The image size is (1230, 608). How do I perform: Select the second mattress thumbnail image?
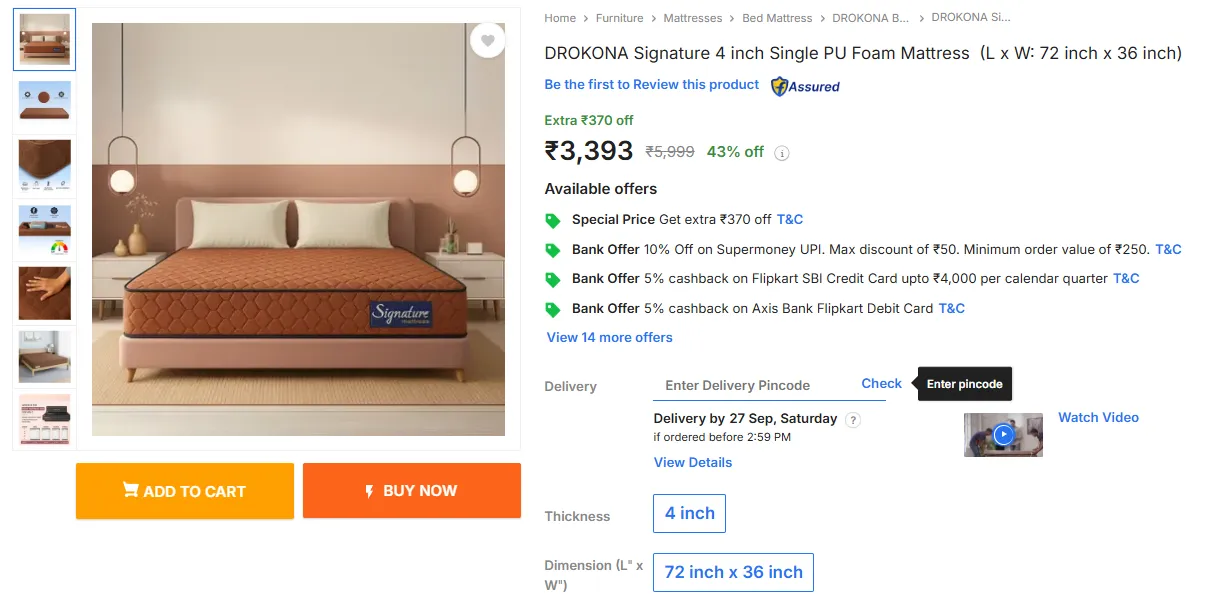click(x=45, y=105)
